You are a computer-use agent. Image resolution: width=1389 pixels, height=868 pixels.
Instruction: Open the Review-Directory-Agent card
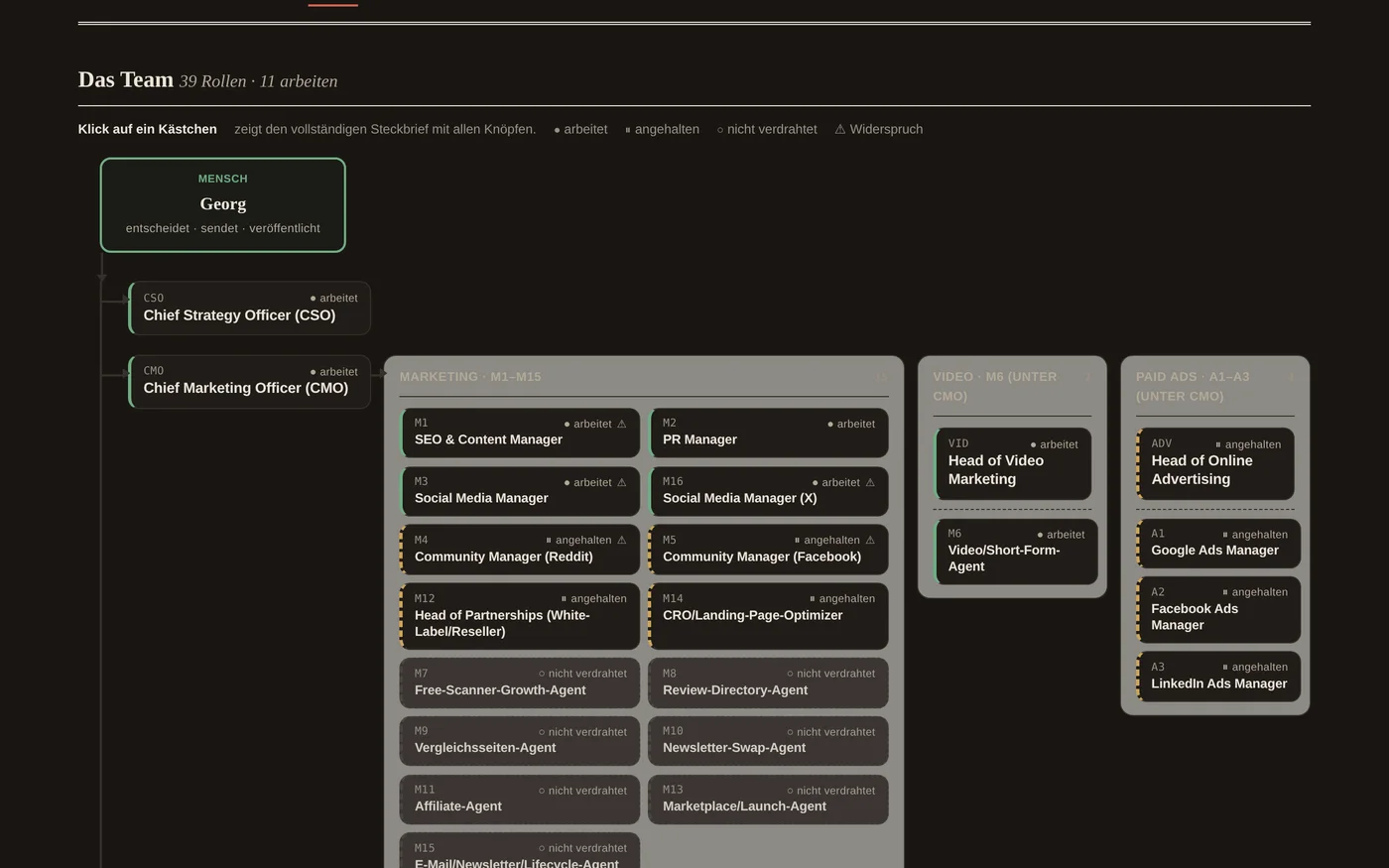[x=768, y=682]
